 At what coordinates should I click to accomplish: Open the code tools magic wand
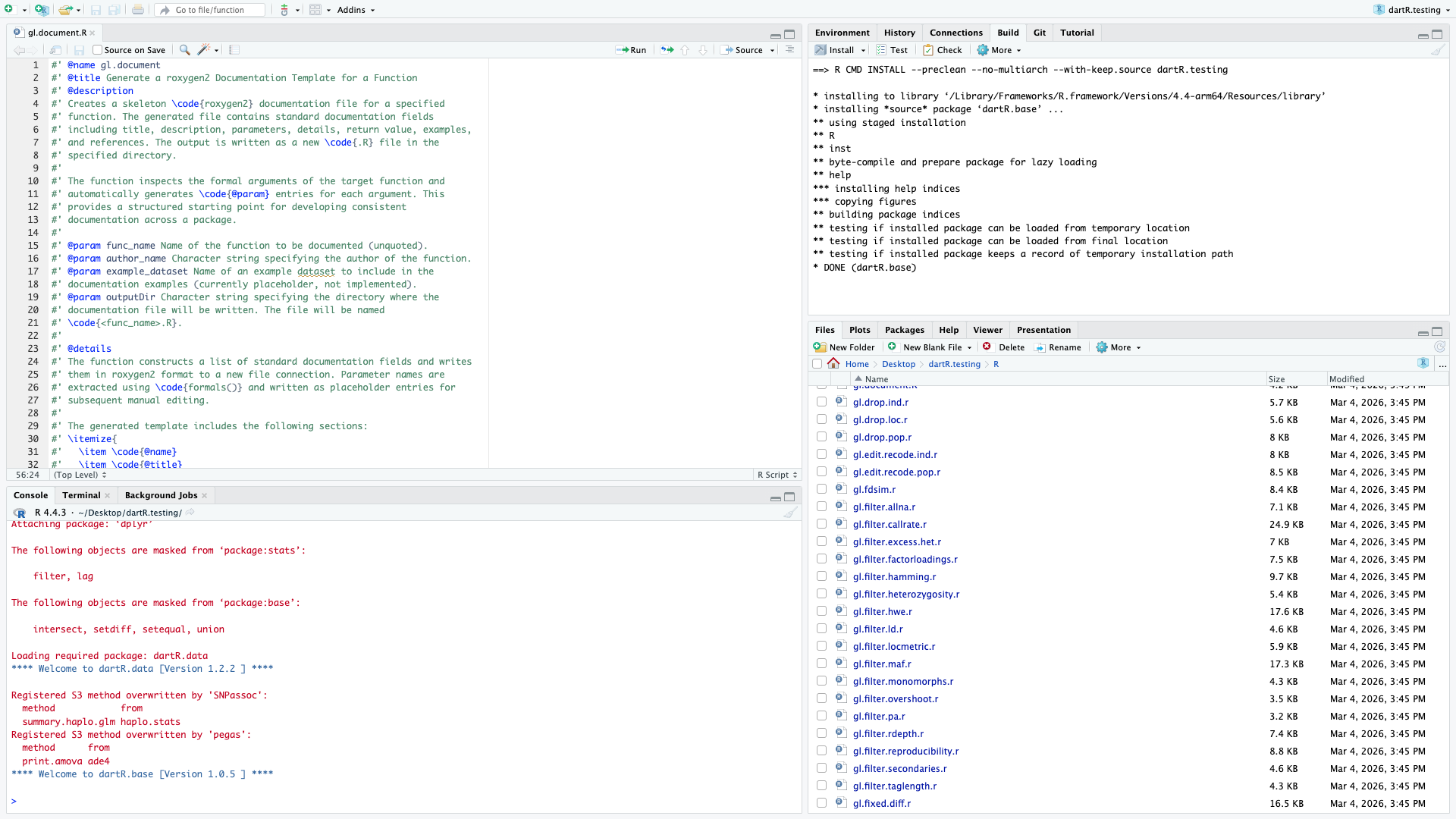(x=203, y=50)
